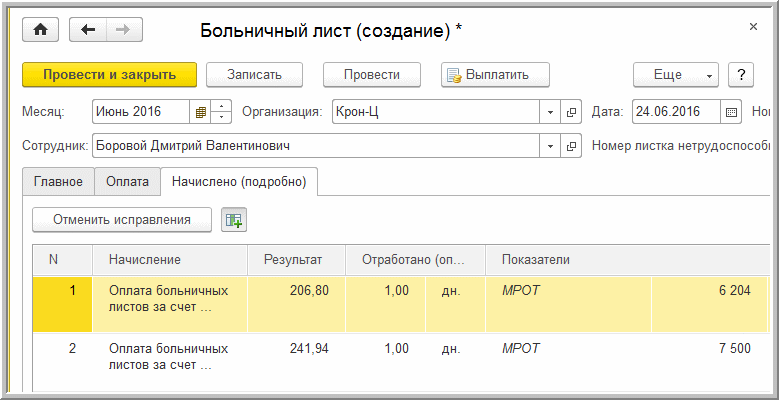779x400 pixels.
Task: Increase the month with the up stepper arrow
Action: (221, 106)
